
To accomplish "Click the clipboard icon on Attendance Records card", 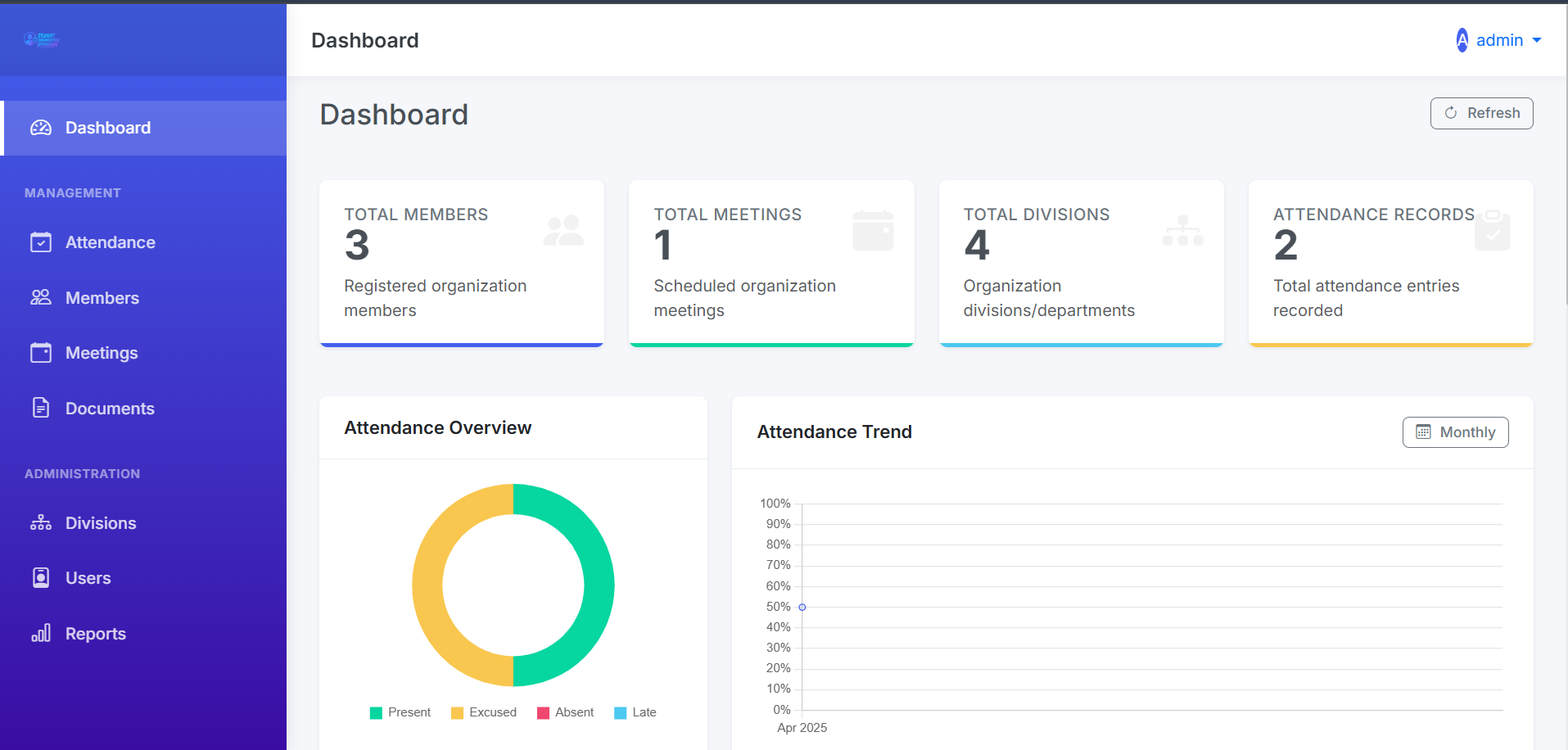I will 1492,230.
